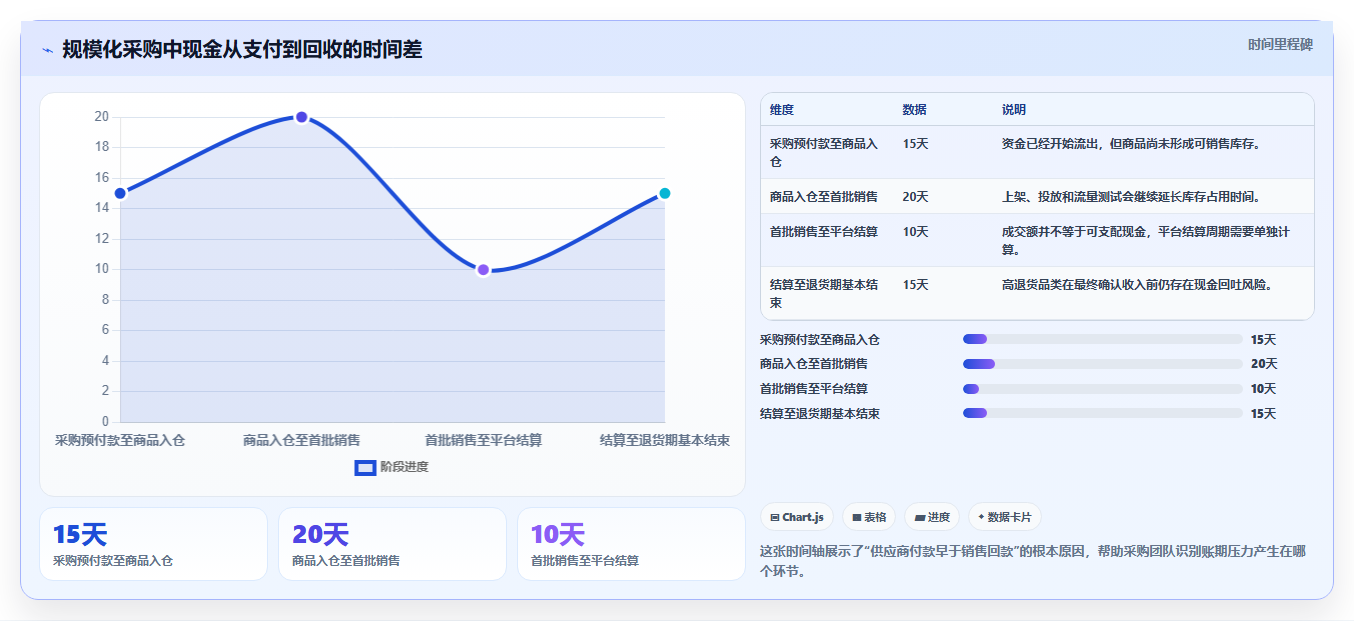Click the progress bar for 结算至退货期基本结束
The width and height of the screenshot is (1354, 621).
(1102, 413)
